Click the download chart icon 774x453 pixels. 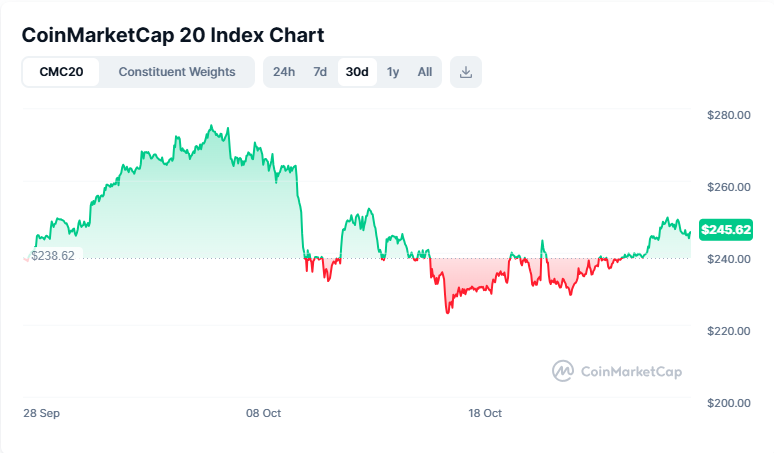pos(466,72)
